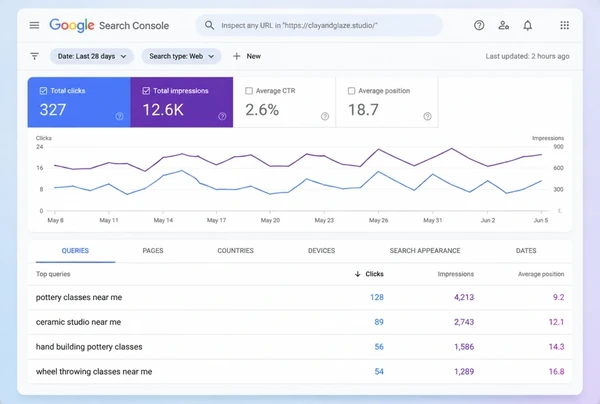Click the 12.1 average position value
Screen dimensions: 600x404
tap(556, 322)
